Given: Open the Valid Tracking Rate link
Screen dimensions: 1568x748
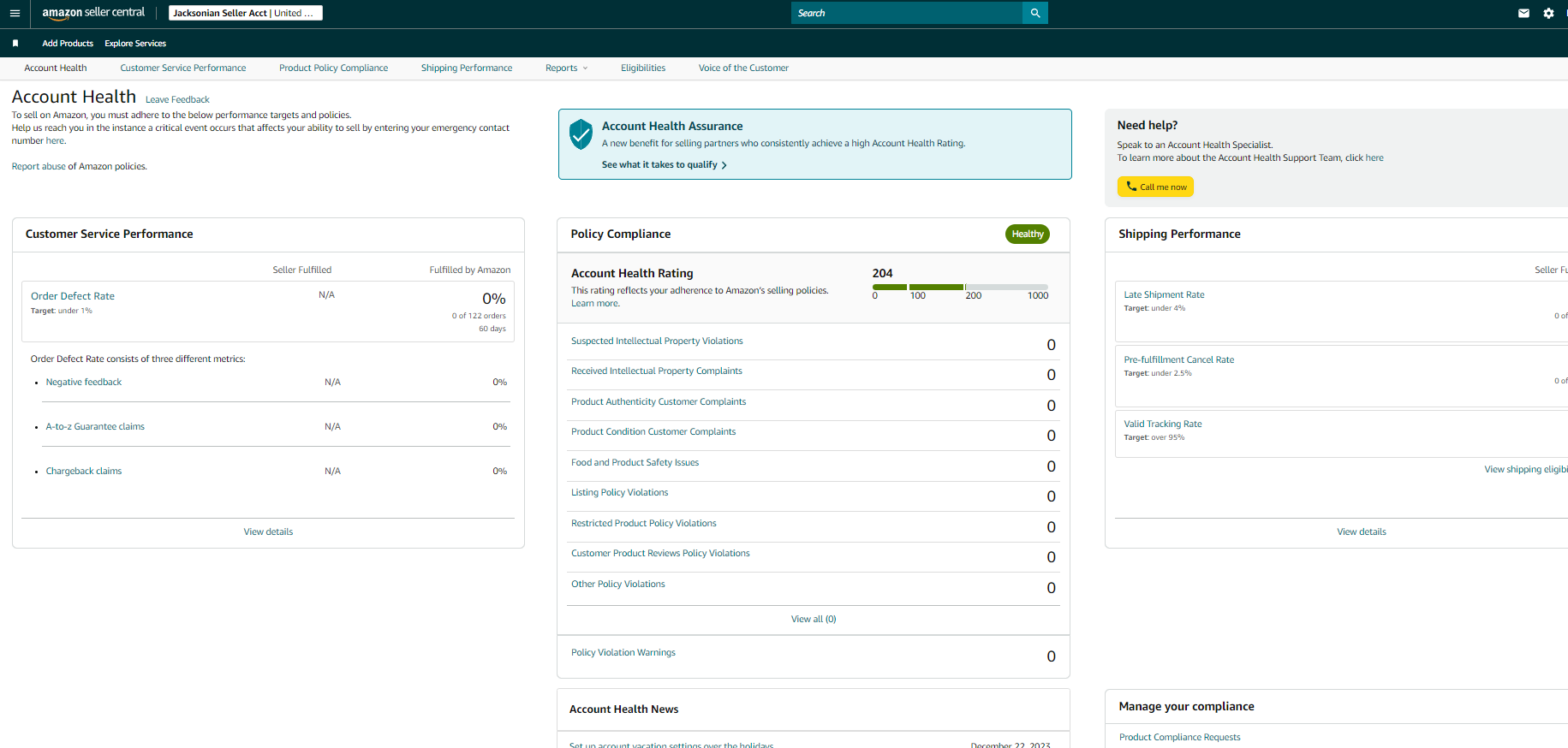Looking at the screenshot, I should tap(1163, 424).
